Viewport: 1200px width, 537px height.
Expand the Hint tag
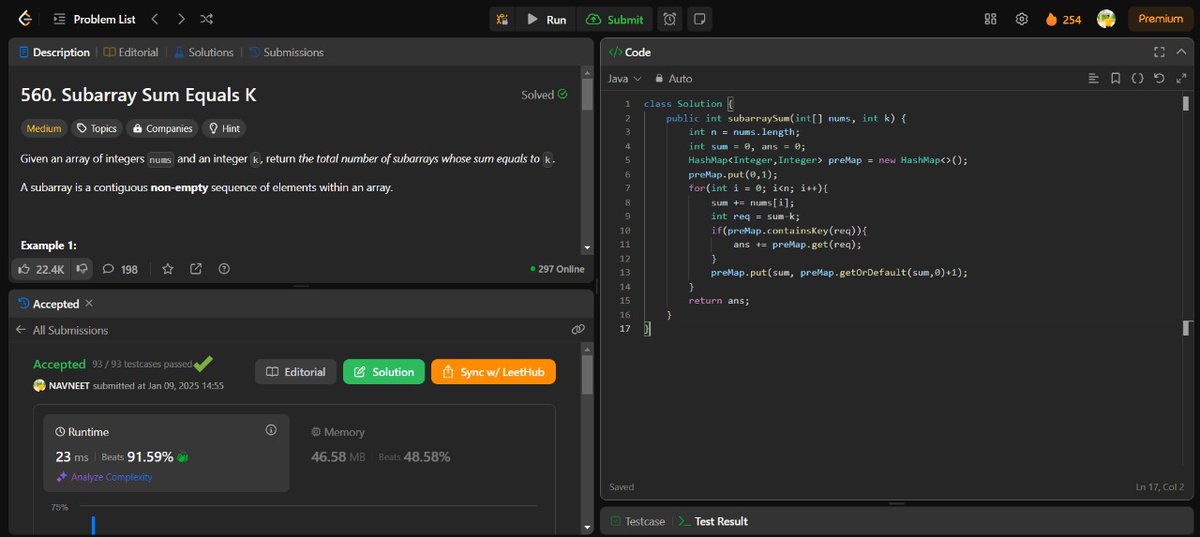pos(222,128)
